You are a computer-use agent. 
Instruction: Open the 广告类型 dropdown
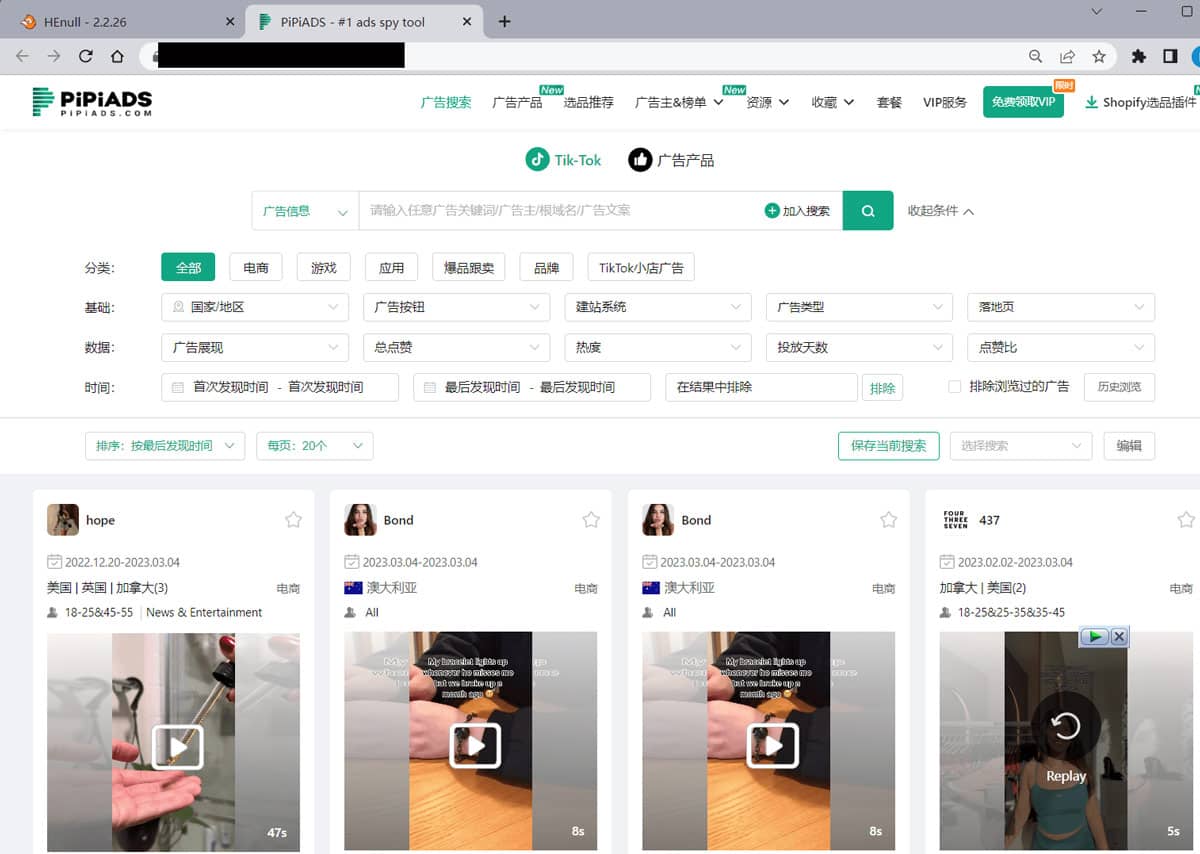point(859,307)
